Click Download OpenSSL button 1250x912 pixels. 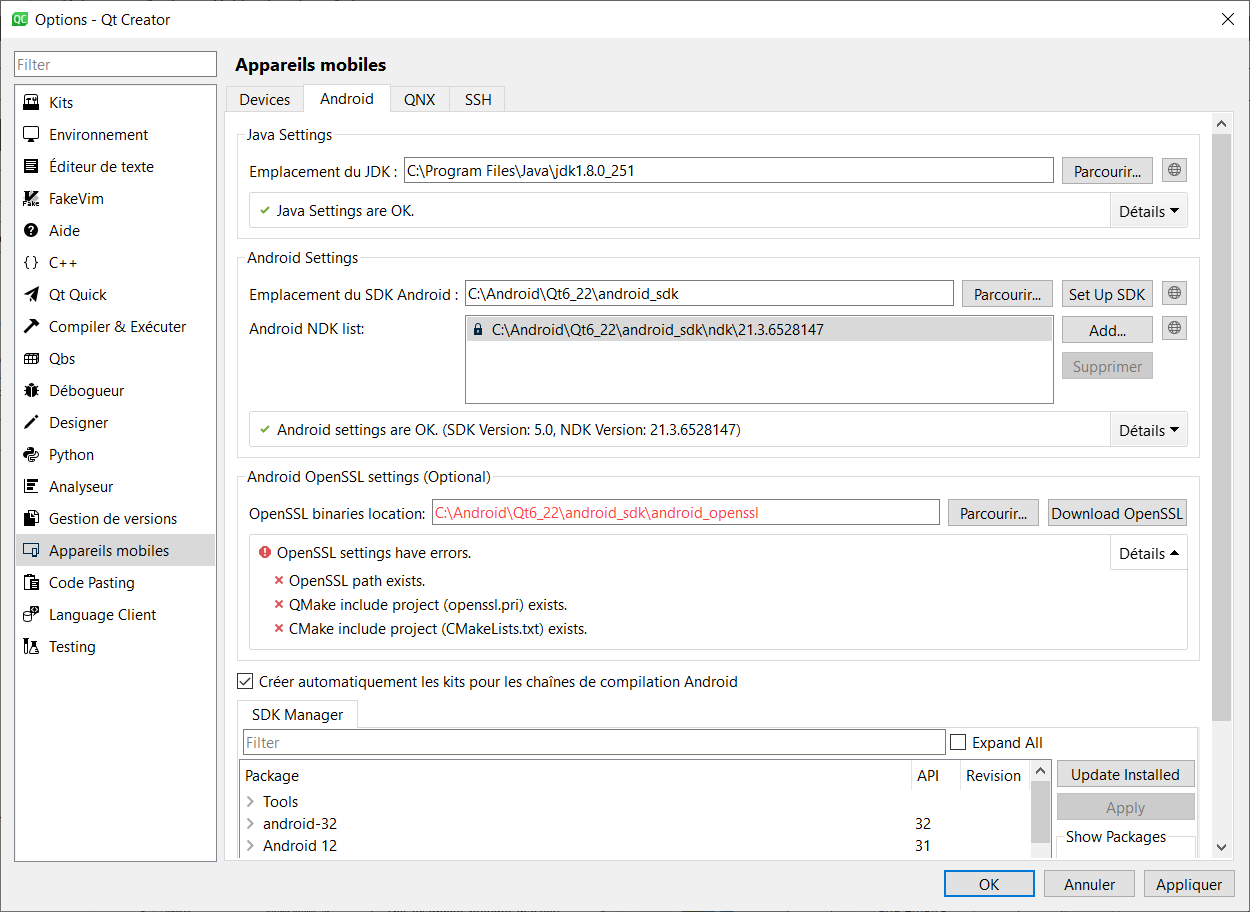(1117, 513)
